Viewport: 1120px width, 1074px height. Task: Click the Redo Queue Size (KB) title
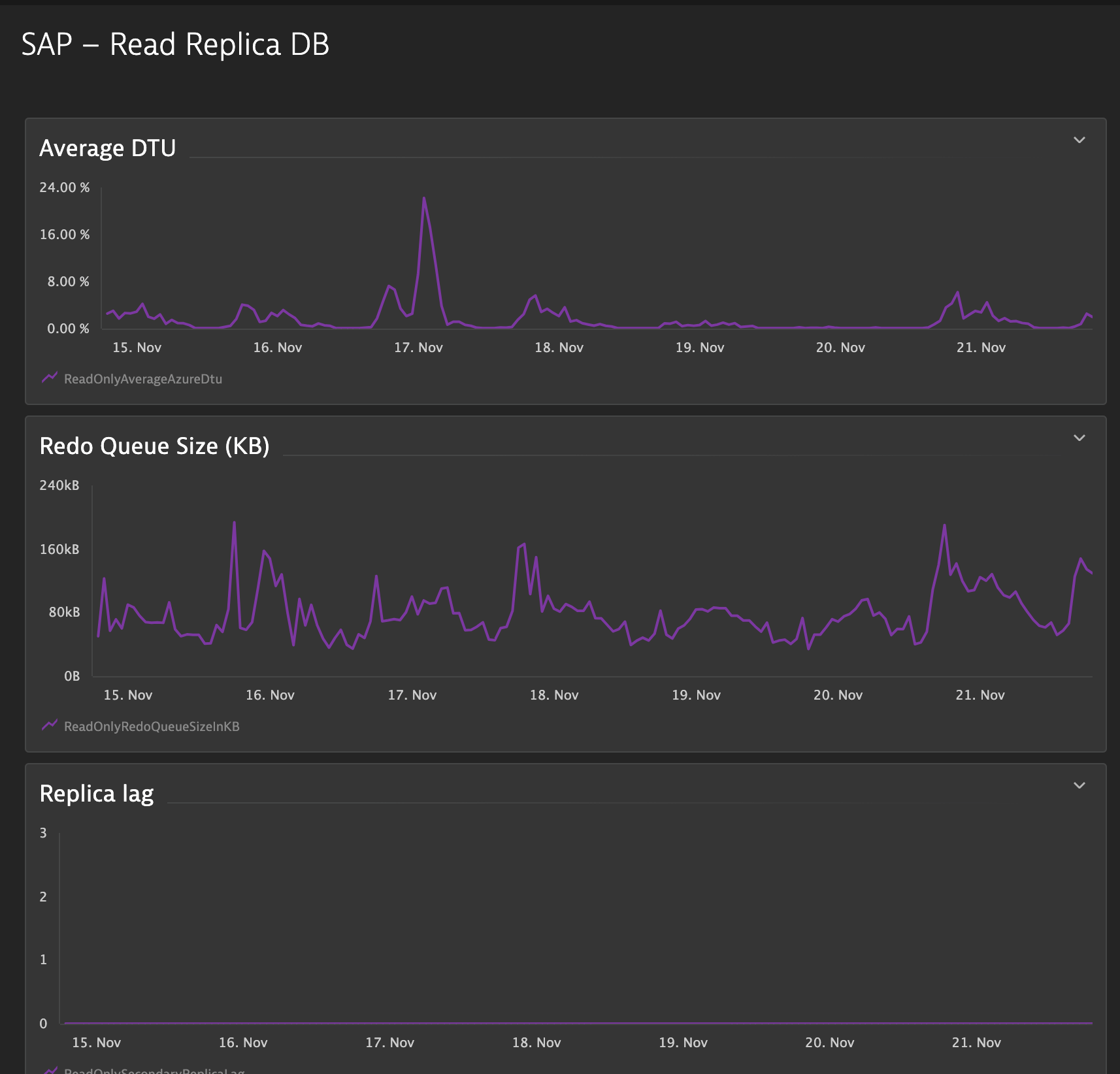[x=155, y=446]
